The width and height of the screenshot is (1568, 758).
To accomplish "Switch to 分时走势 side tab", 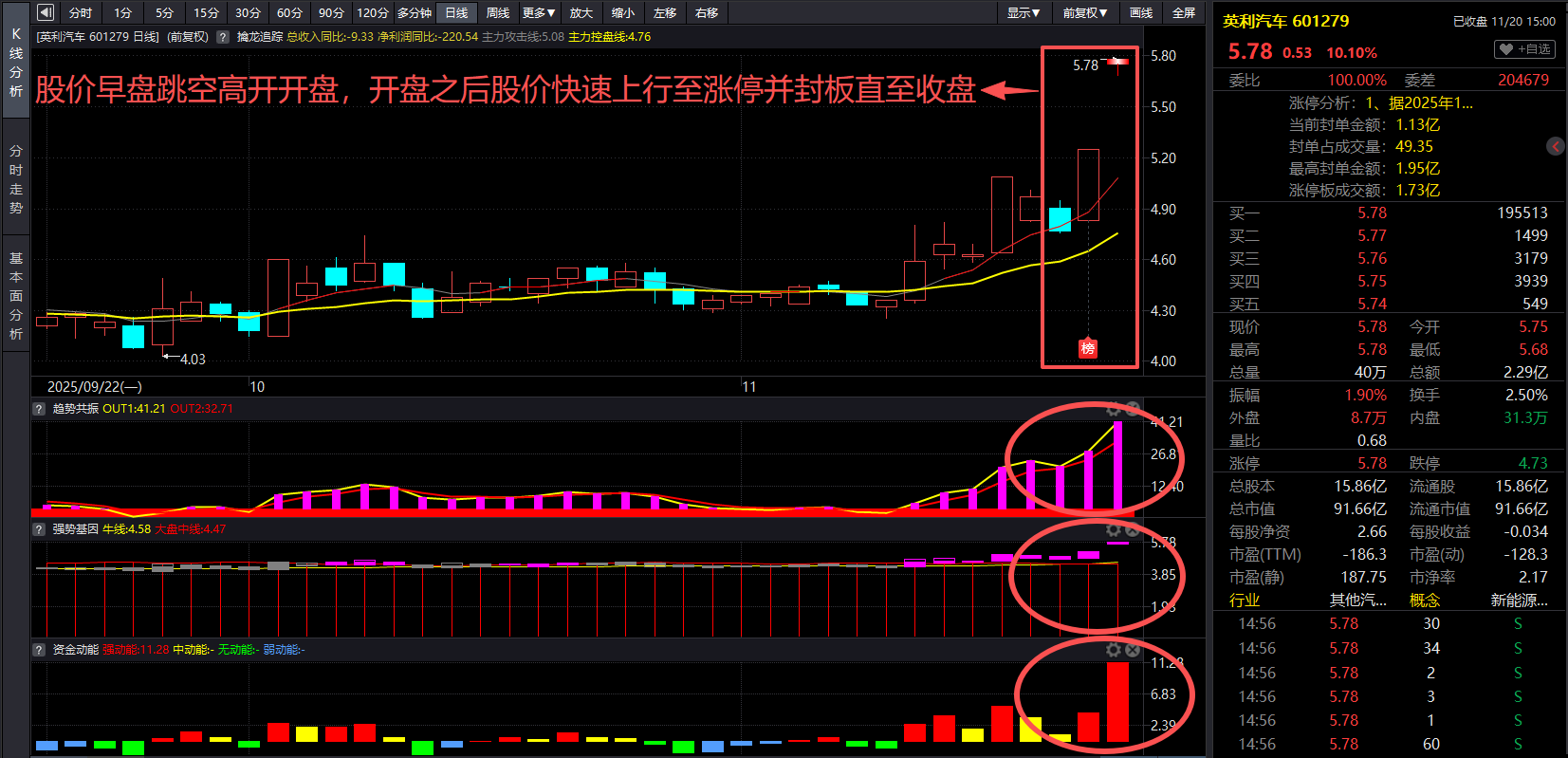I will point(16,179).
